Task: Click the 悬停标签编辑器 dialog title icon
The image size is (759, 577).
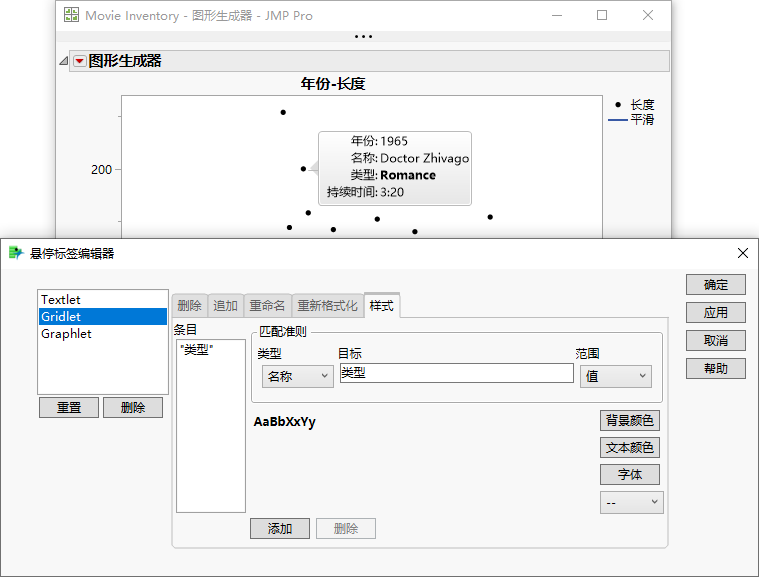Action: point(15,253)
